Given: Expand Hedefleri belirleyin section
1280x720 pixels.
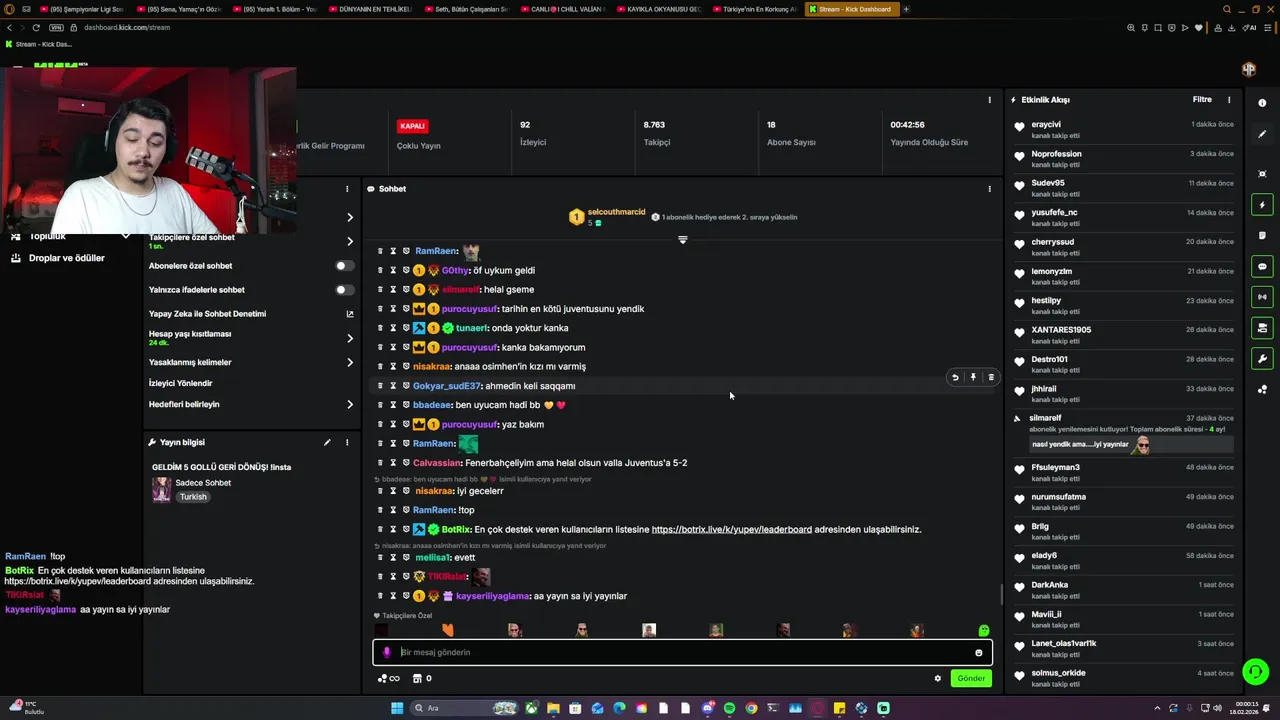Looking at the screenshot, I should click(350, 404).
